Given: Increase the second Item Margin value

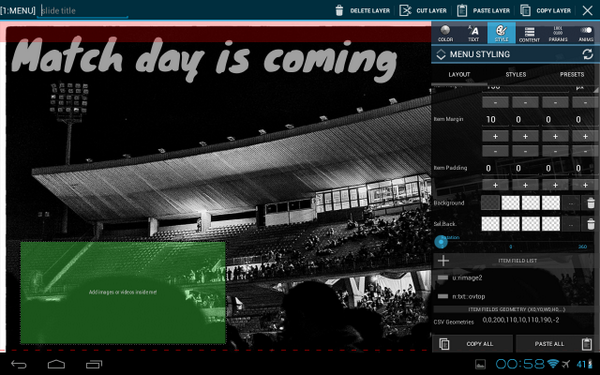Looking at the screenshot, I should (525, 136).
